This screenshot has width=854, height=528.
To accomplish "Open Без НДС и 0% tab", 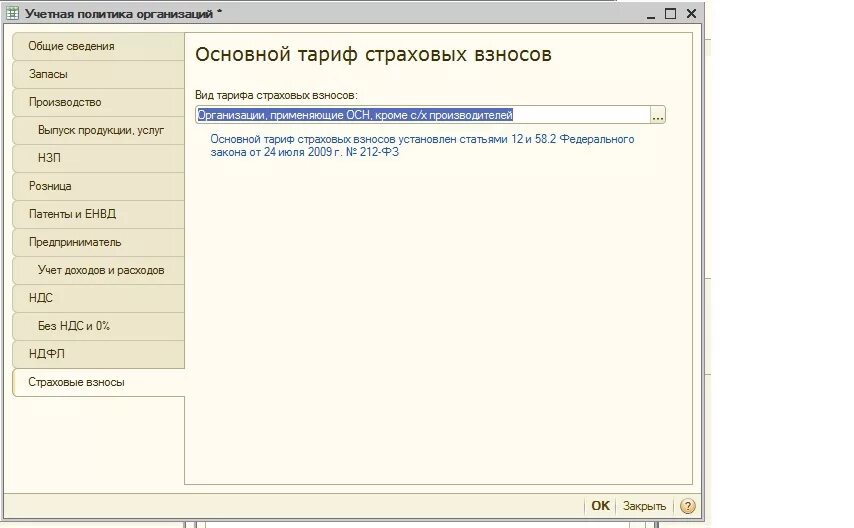I will point(99,326).
